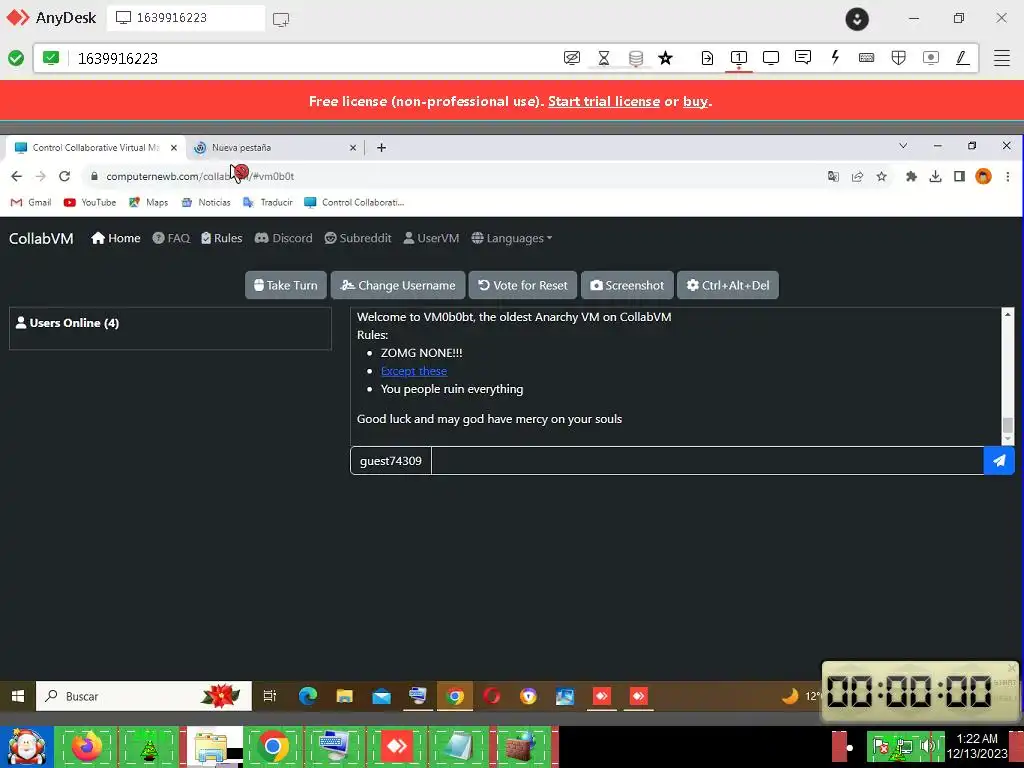This screenshot has height=768, width=1024.
Task: Open the Chrome profile avatar
Action: click(x=983, y=176)
